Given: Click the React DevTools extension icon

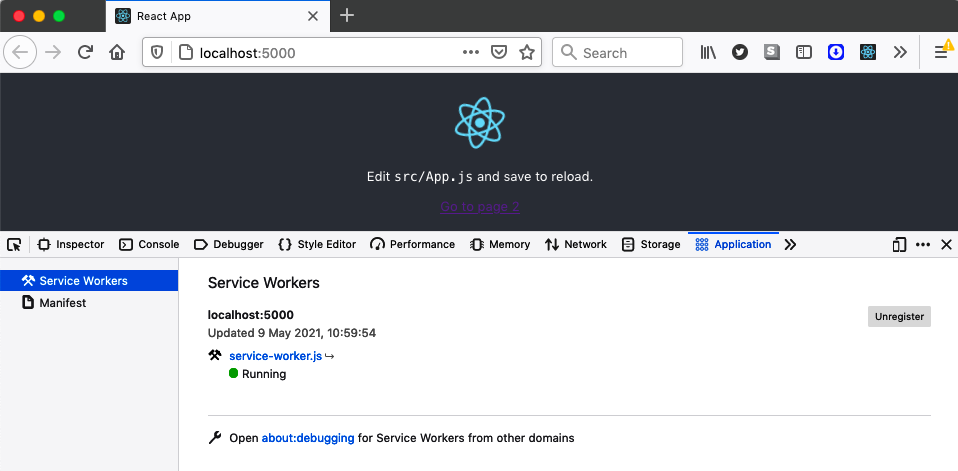Looking at the screenshot, I should click(x=868, y=53).
